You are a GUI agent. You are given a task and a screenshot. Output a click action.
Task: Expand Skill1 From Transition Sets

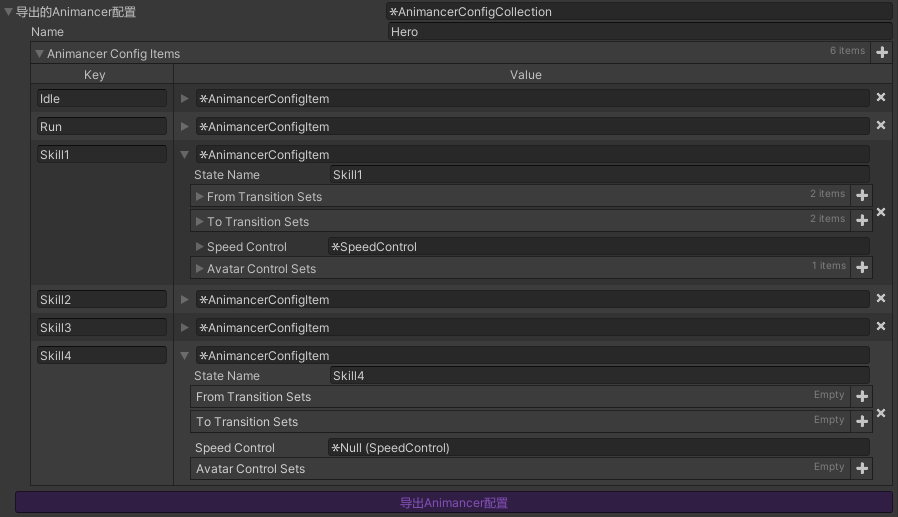click(199, 196)
